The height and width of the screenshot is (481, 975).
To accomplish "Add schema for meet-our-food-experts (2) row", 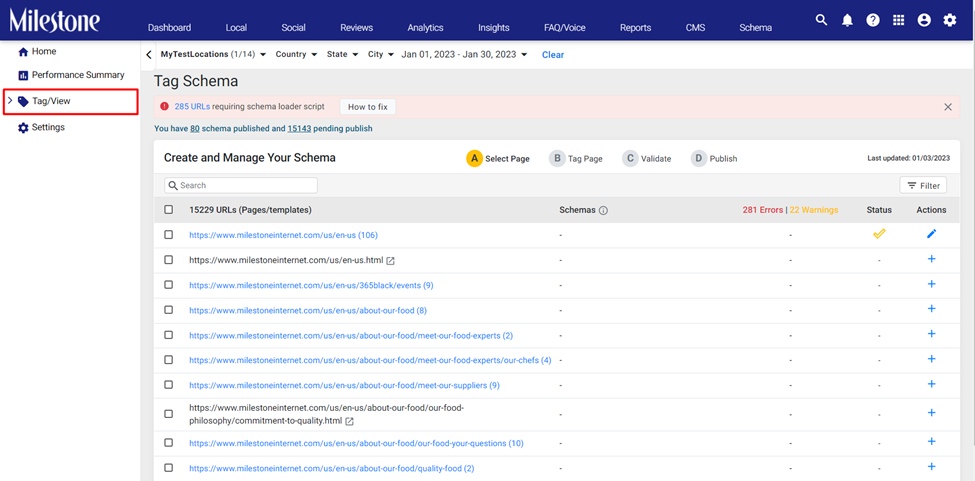I will [x=931, y=334].
